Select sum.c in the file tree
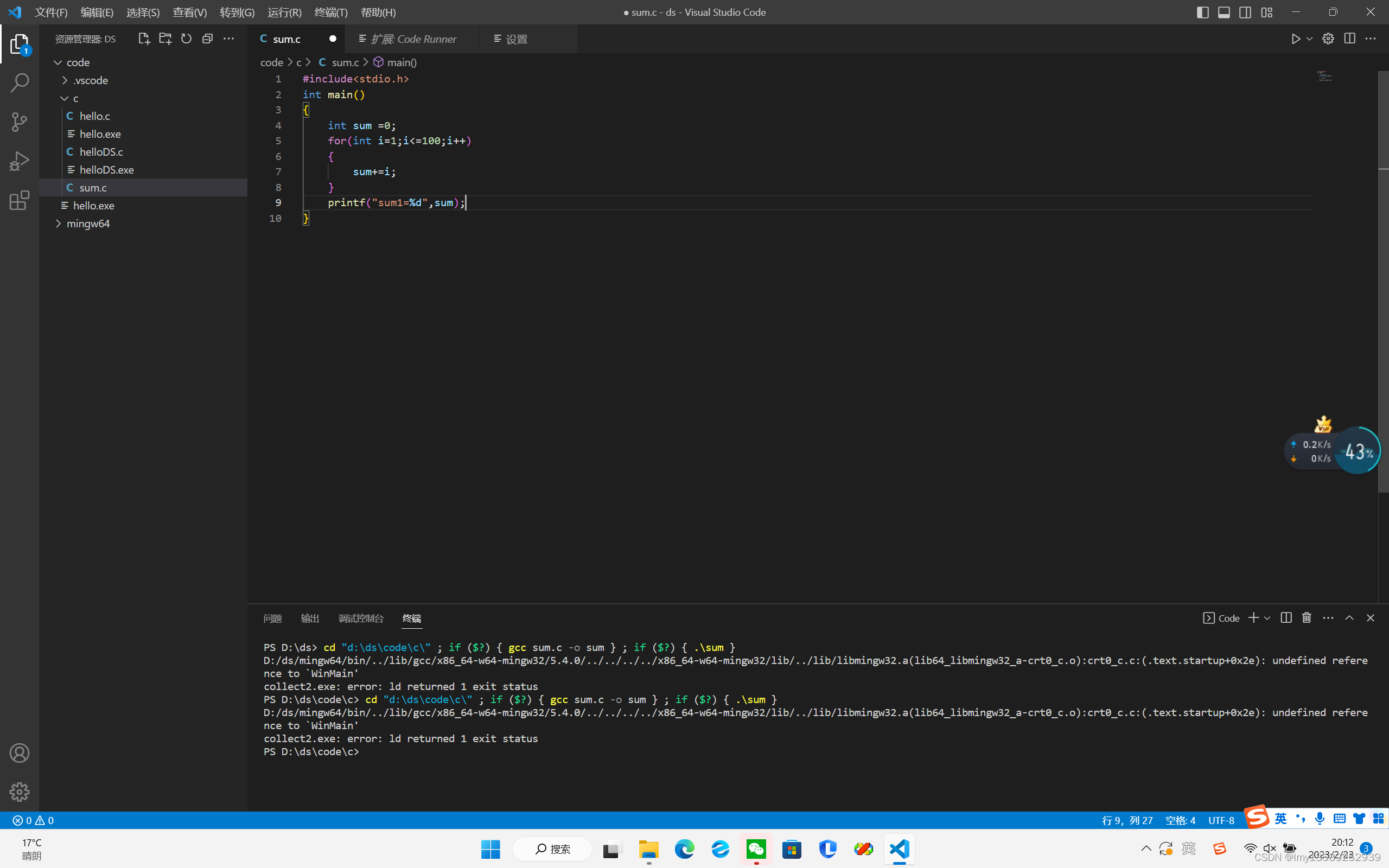The width and height of the screenshot is (1389, 868). pos(143,188)
